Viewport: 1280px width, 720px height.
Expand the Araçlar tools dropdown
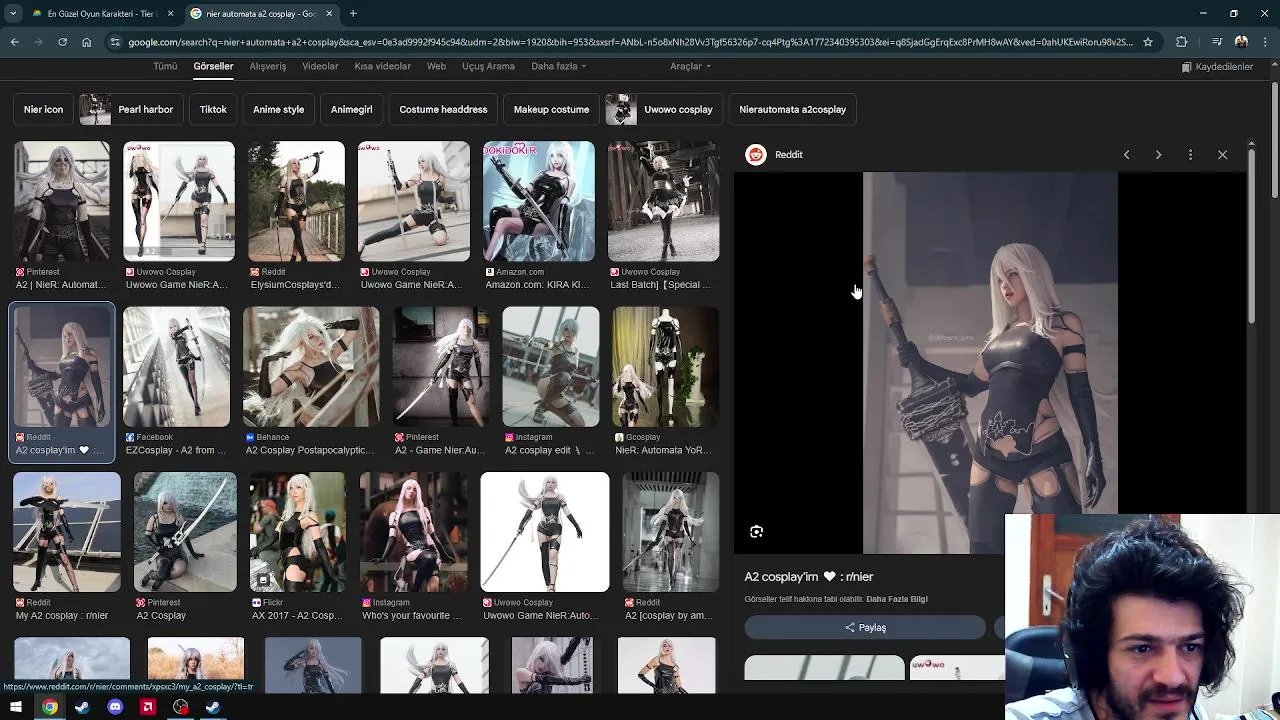point(690,66)
